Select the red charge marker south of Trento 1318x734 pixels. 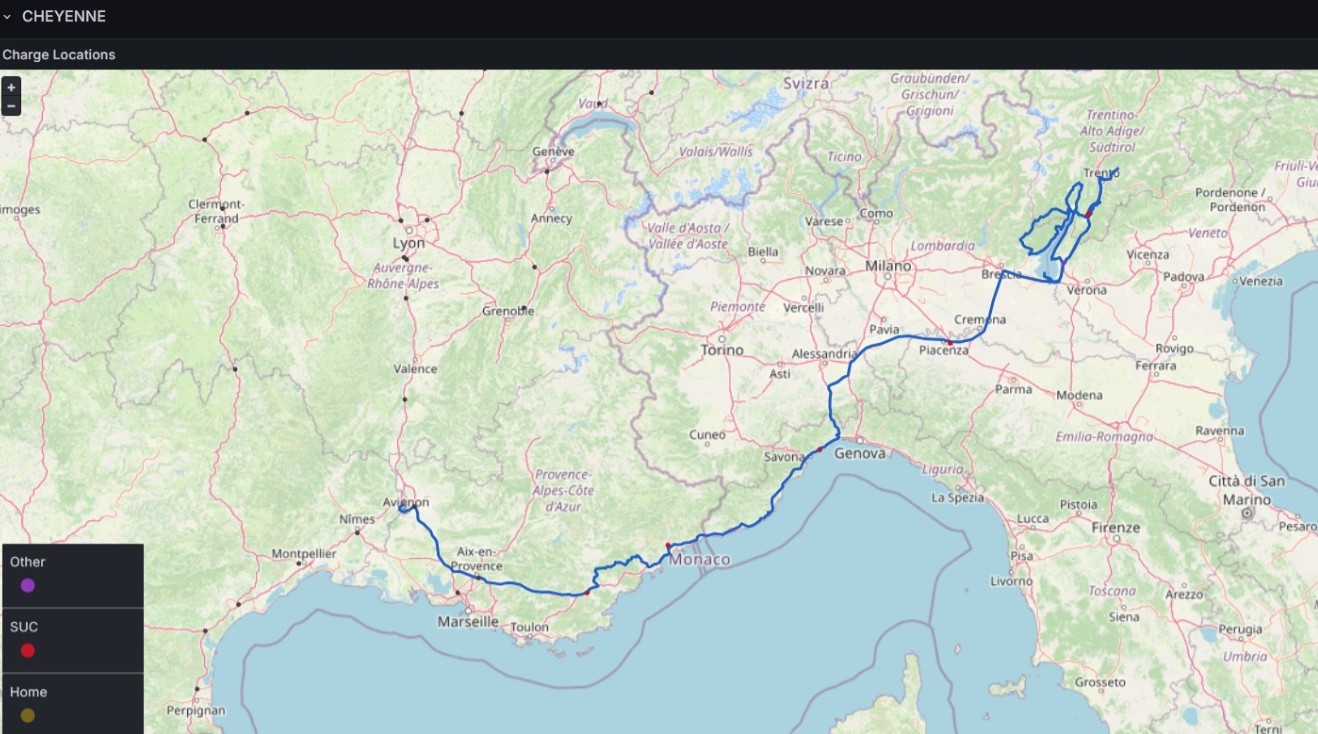[1088, 213]
